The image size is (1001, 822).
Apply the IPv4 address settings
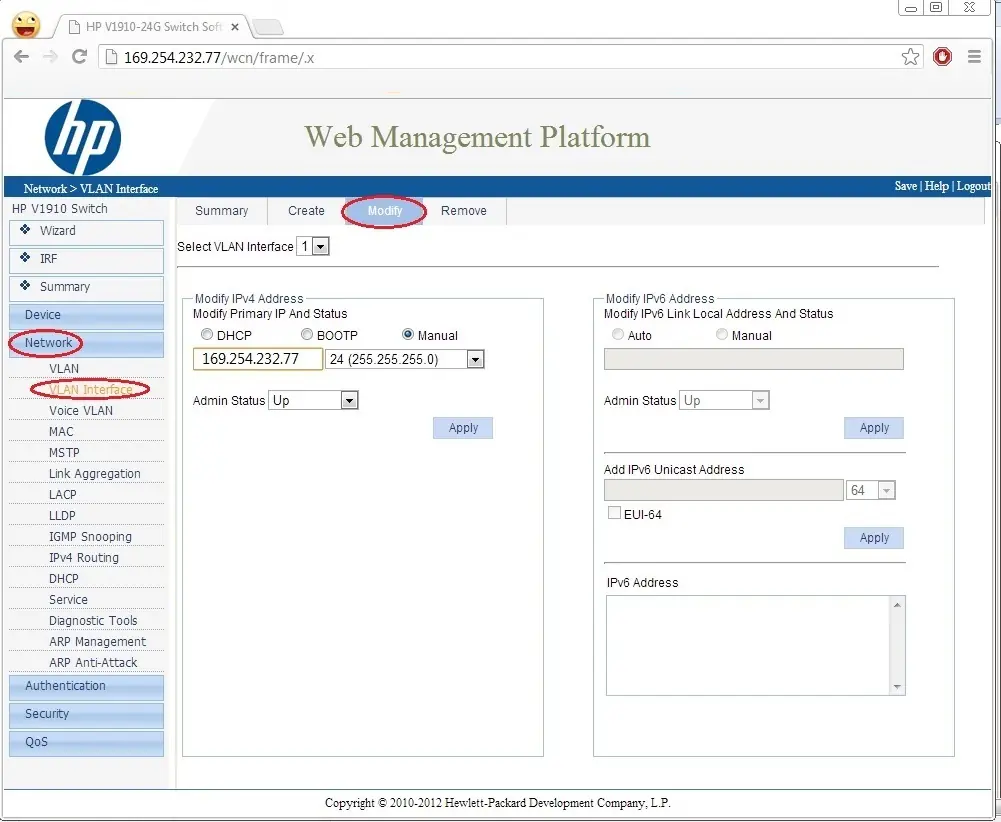pos(463,428)
